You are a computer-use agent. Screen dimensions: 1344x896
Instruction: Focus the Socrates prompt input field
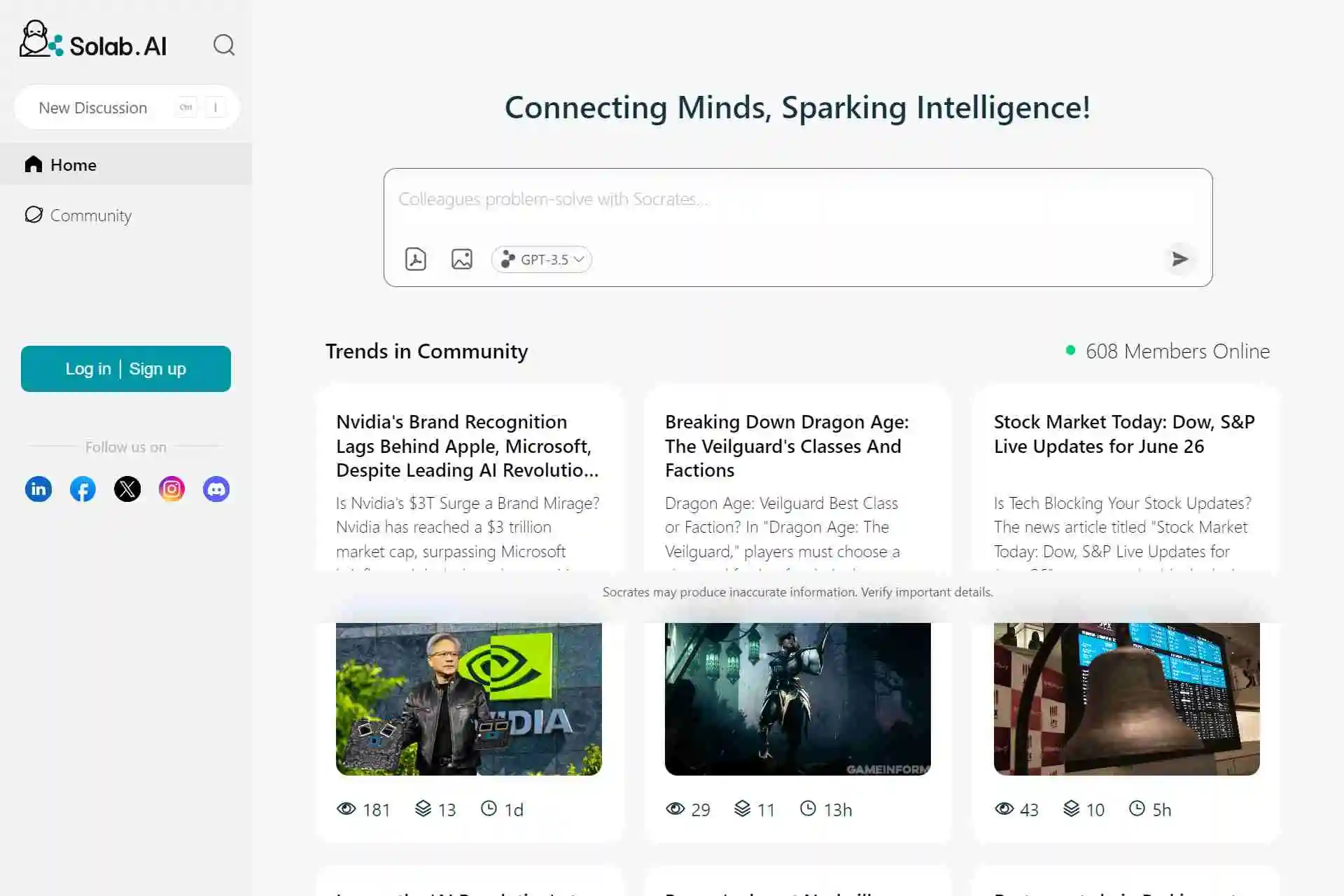click(x=798, y=199)
